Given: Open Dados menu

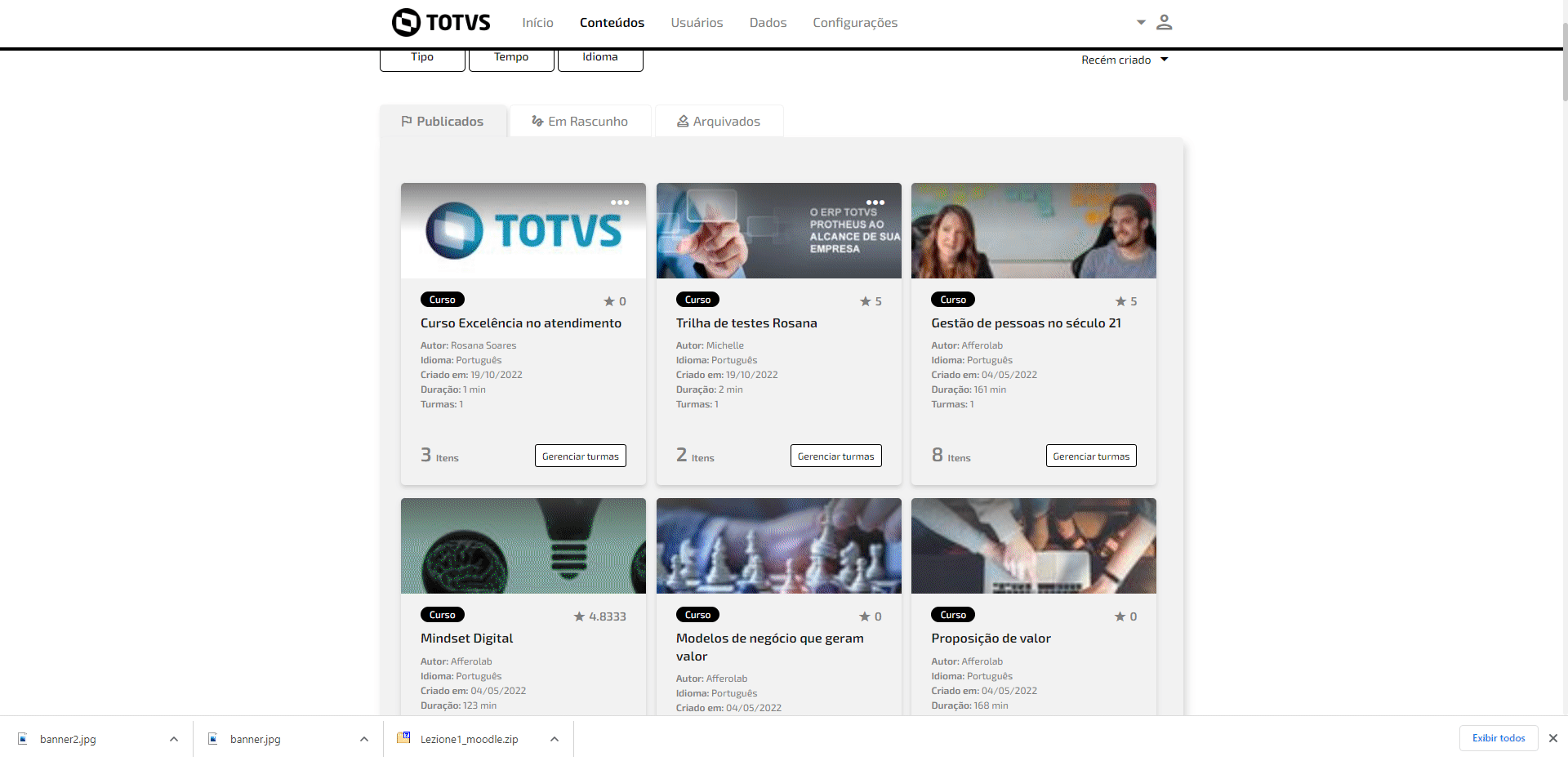Looking at the screenshot, I should 768,23.
